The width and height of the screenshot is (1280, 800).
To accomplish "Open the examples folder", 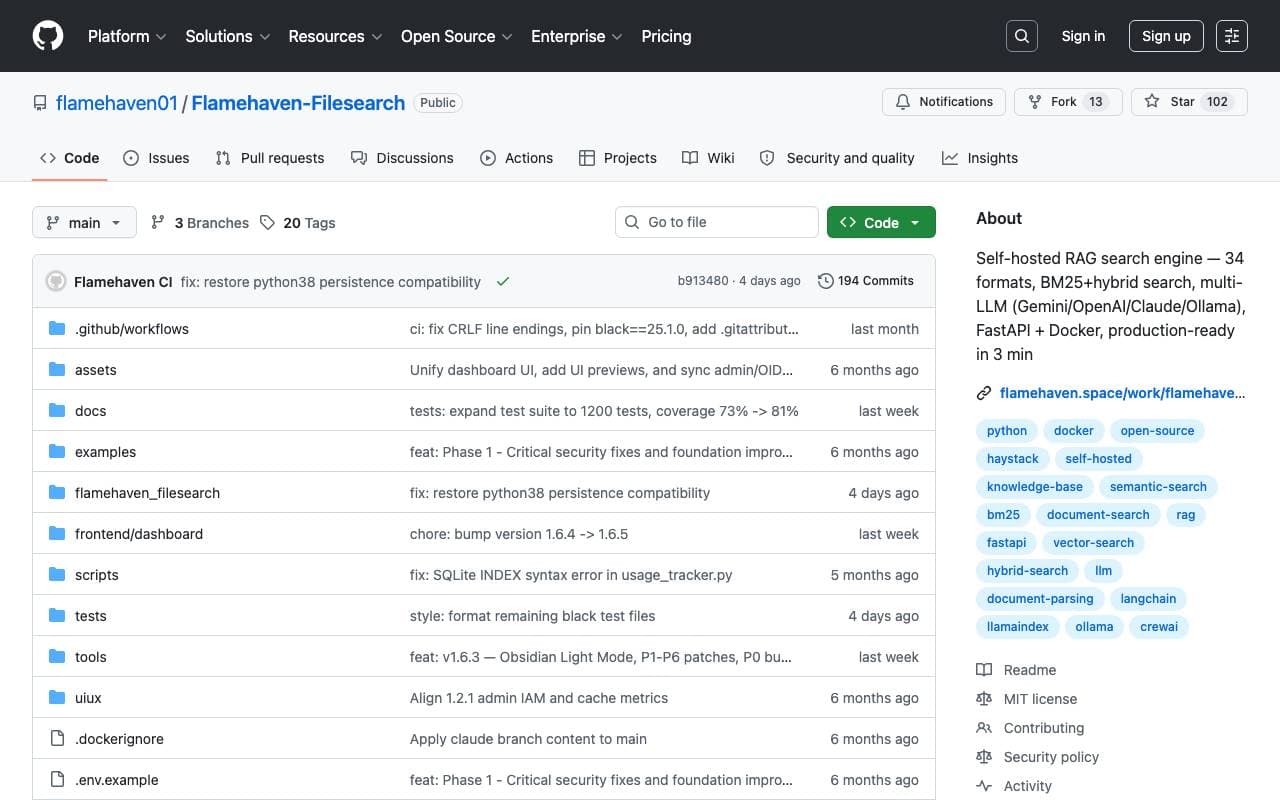I will click(x=105, y=452).
